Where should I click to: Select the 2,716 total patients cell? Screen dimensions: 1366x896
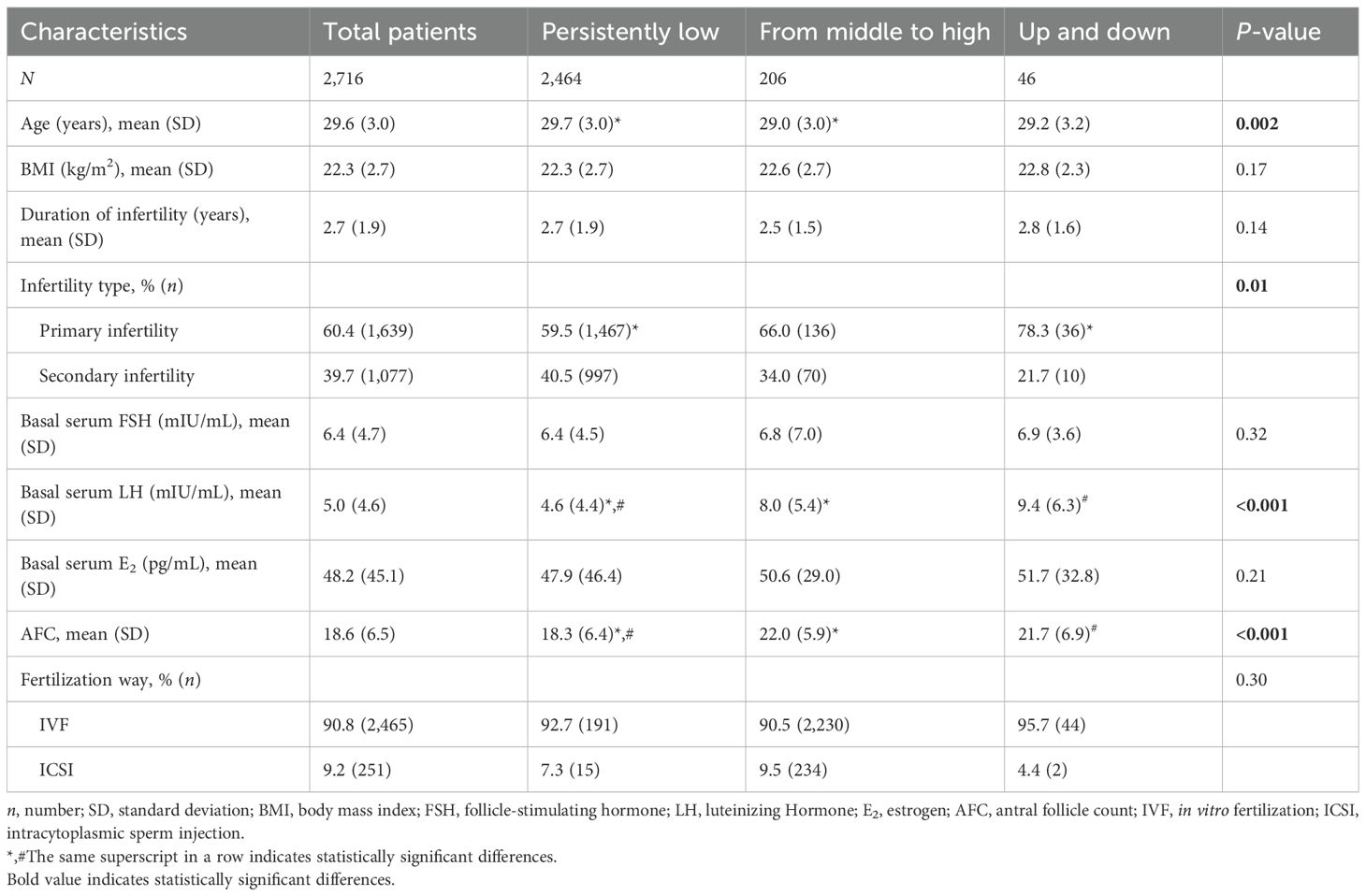(343, 79)
